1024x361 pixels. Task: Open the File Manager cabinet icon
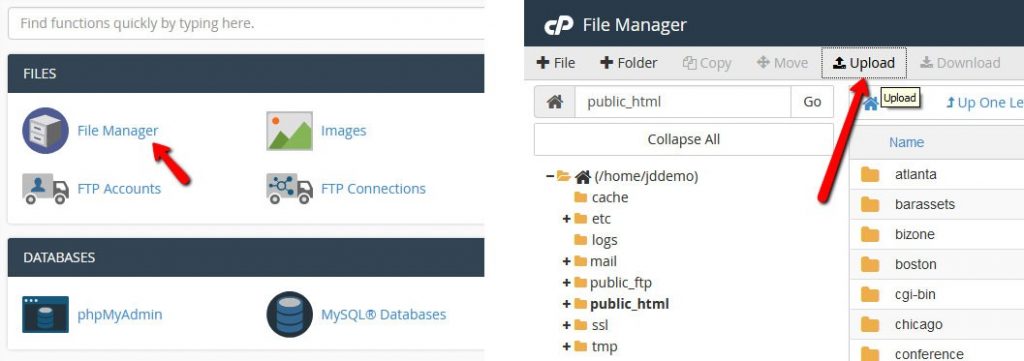coord(45,131)
